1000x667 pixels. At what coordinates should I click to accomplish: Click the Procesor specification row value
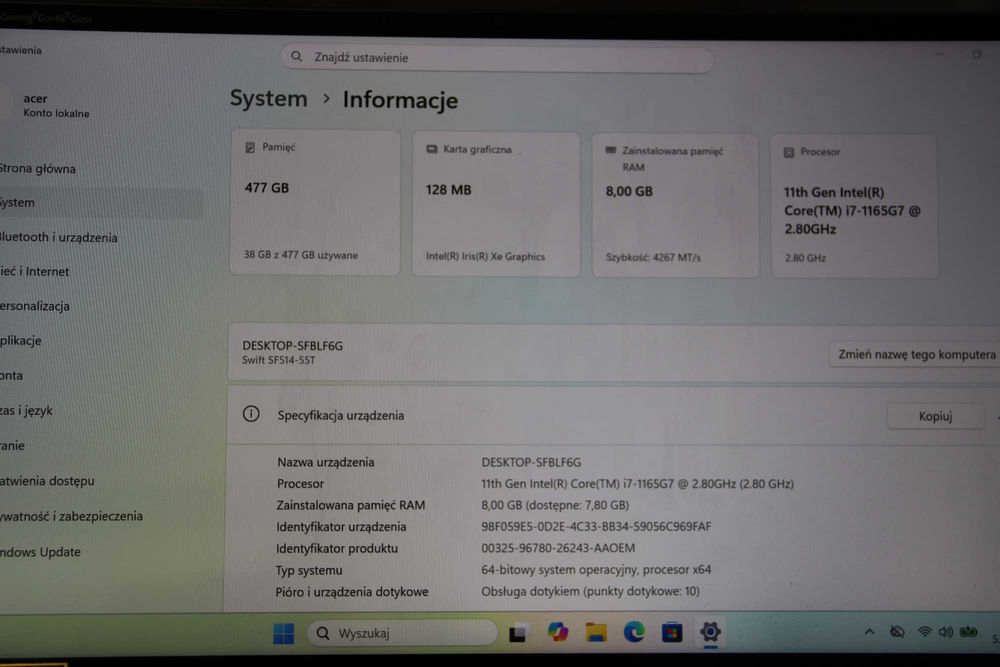[637, 484]
